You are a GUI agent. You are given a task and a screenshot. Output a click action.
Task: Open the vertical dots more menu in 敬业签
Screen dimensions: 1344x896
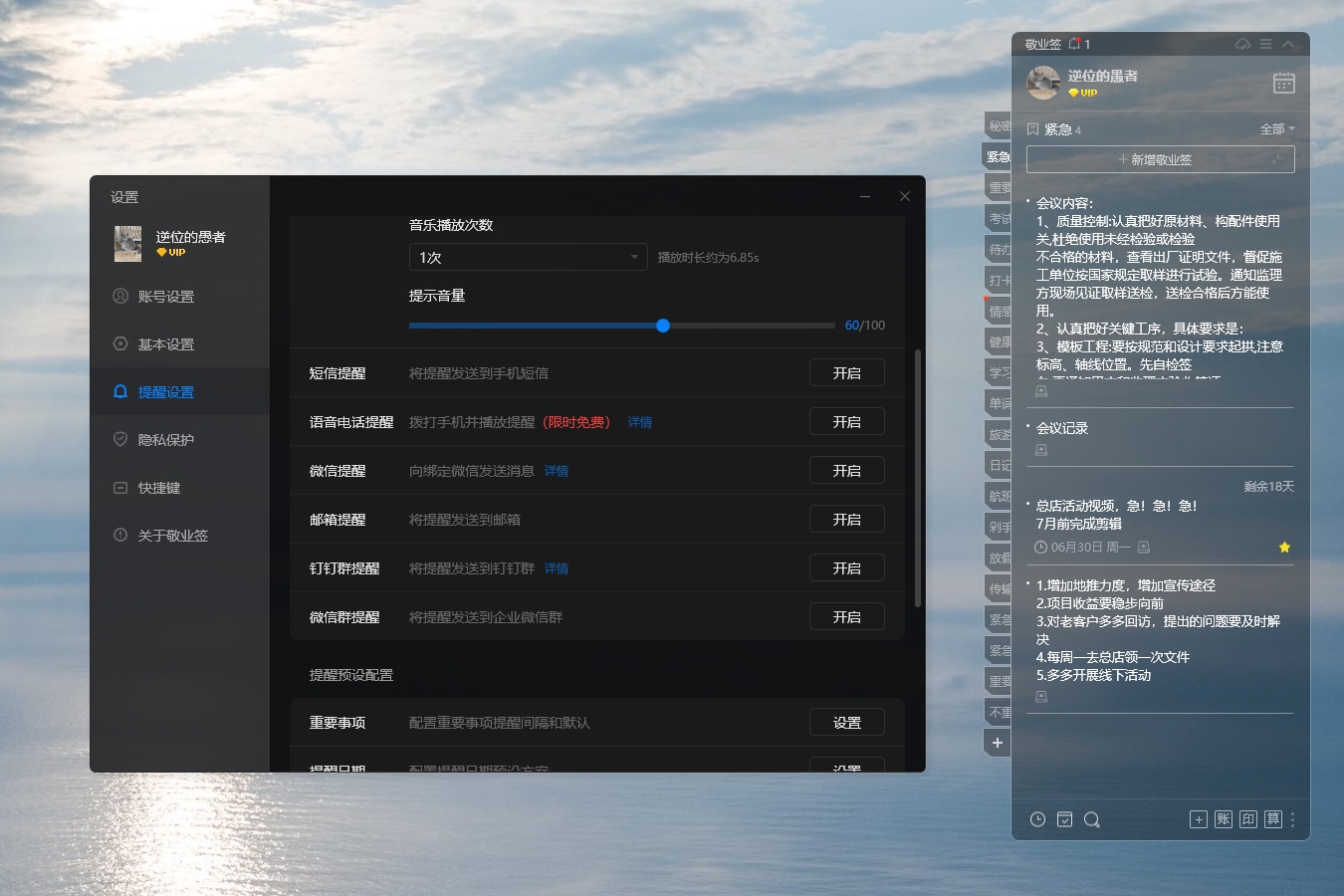(x=1293, y=819)
